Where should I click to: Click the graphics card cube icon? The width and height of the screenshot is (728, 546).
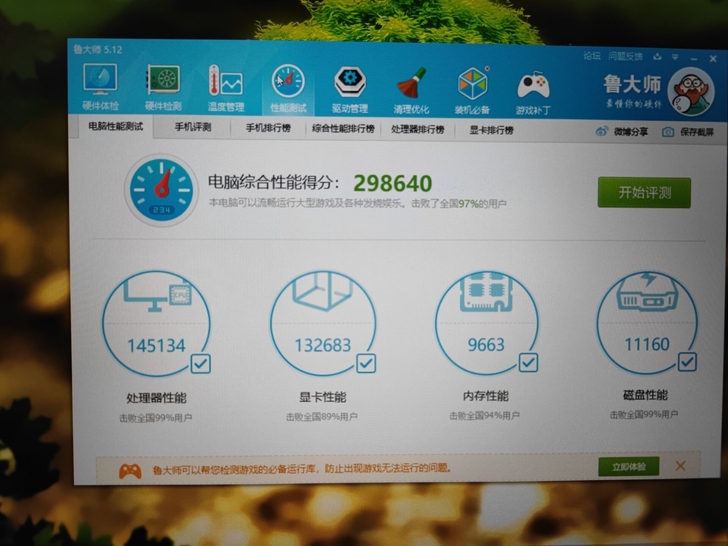[x=322, y=291]
